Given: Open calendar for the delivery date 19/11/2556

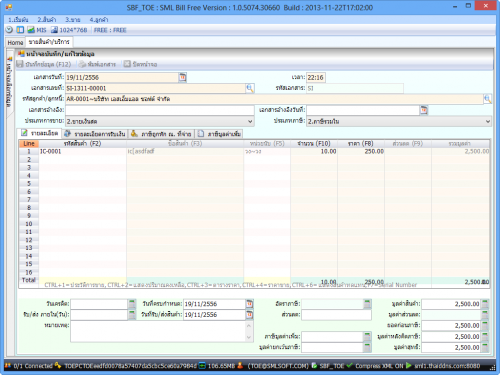Looking at the screenshot, I should pos(250,314).
